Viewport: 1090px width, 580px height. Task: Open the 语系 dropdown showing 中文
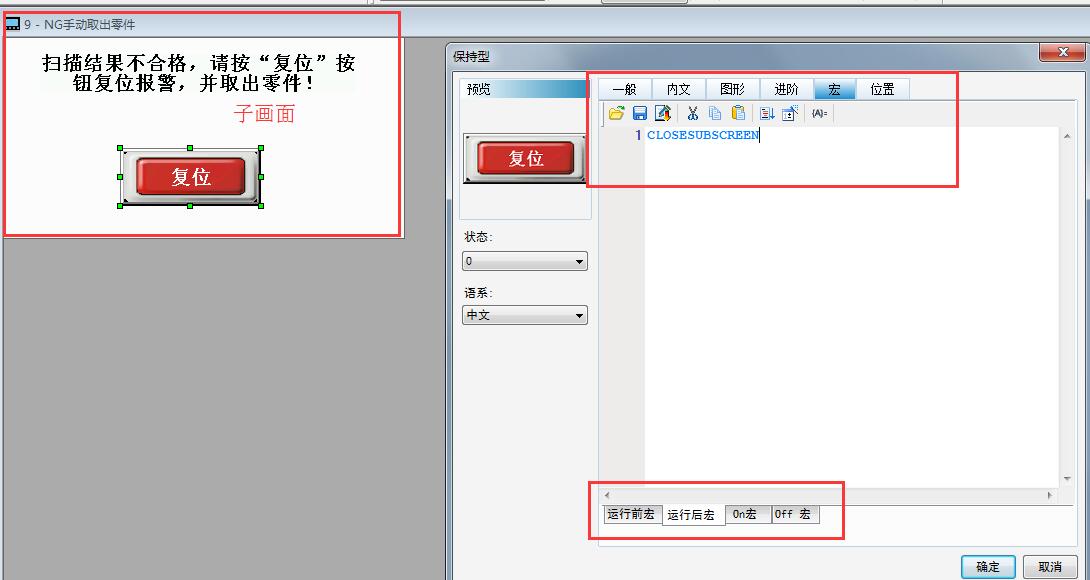pyautogui.click(x=525, y=315)
